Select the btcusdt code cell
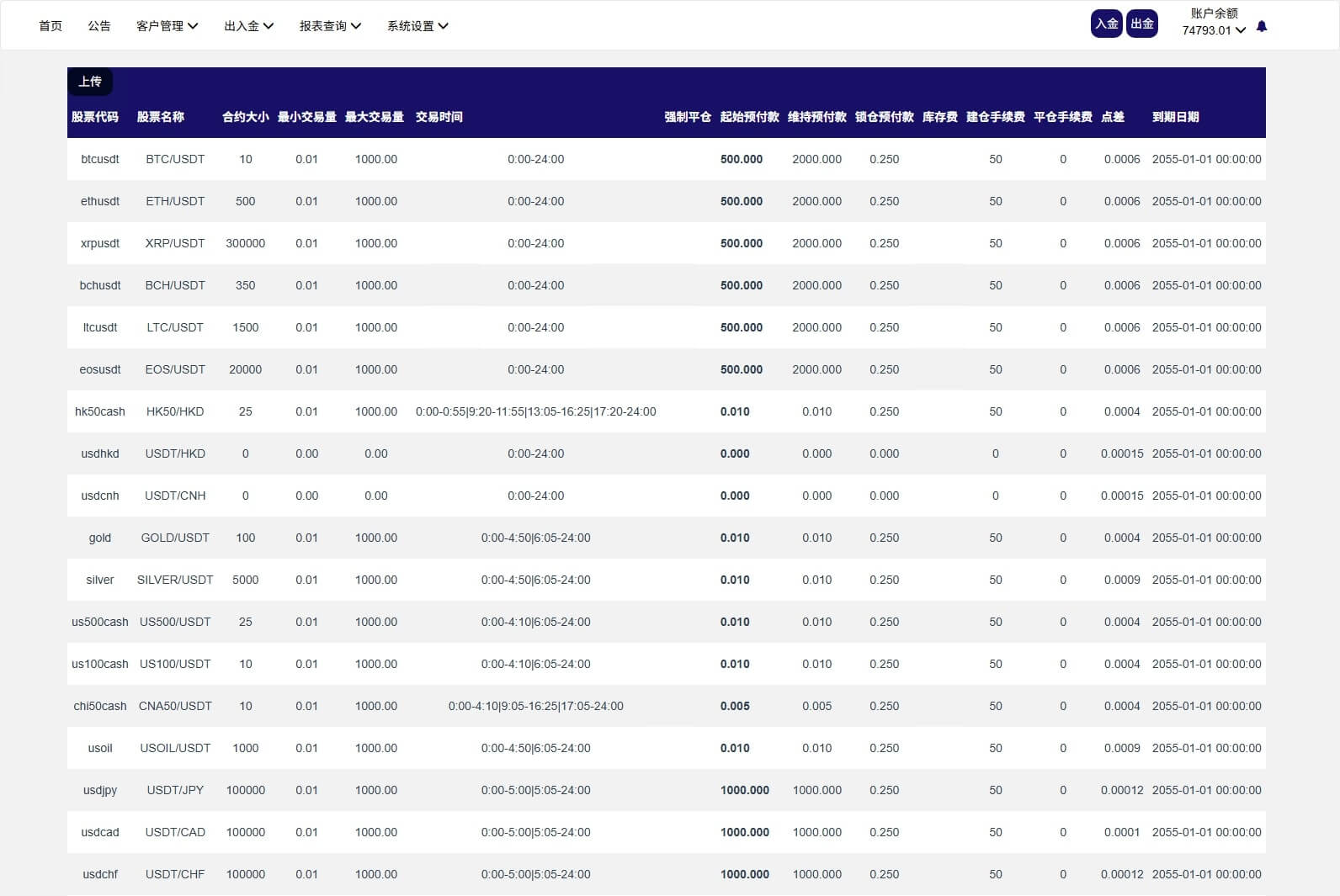 click(x=100, y=159)
